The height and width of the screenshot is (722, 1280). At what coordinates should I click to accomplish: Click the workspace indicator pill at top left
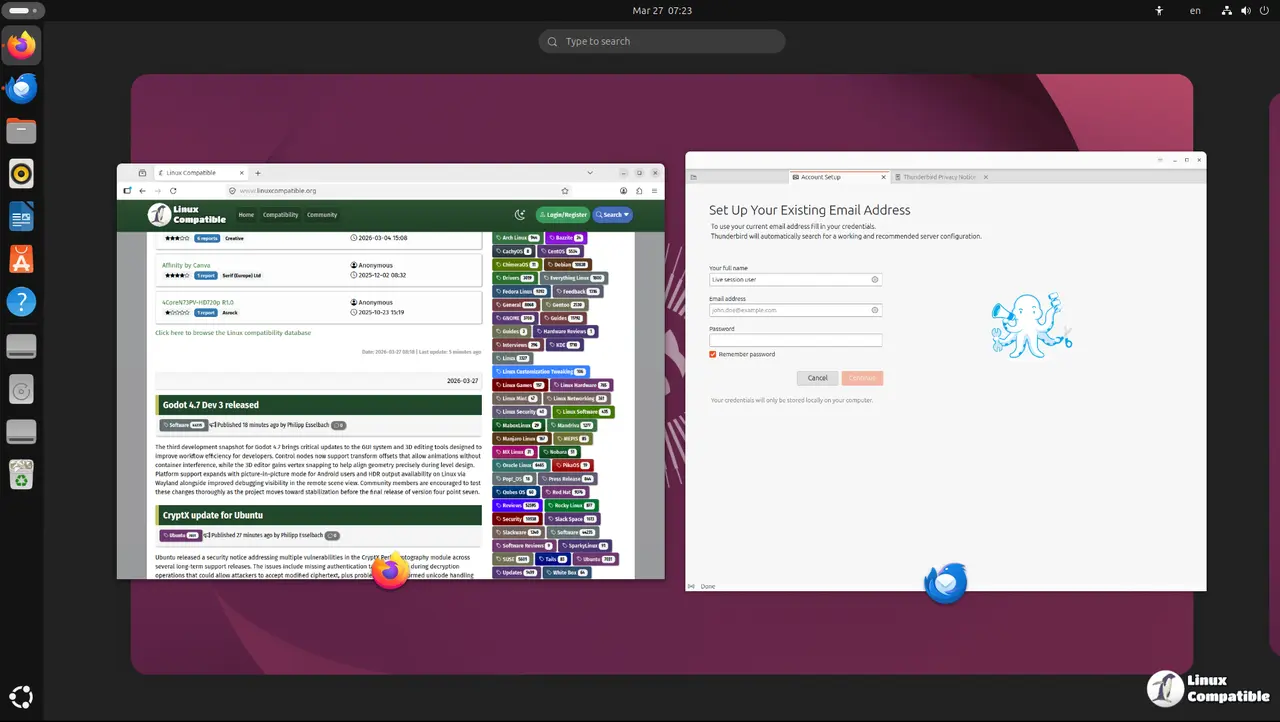tap(22, 10)
